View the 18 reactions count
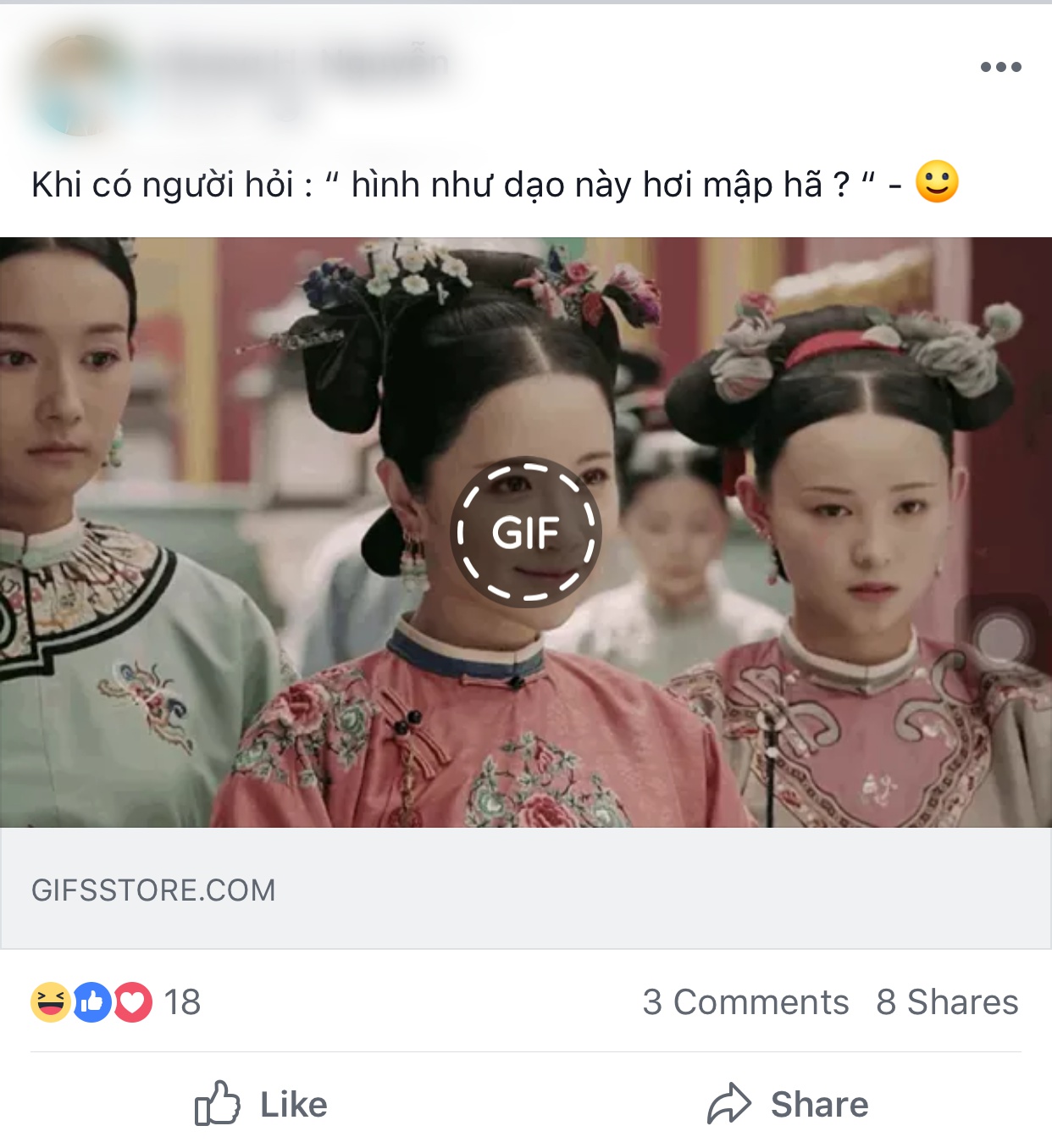Screen dimensions: 1052x1148 pyautogui.click(x=182, y=1002)
